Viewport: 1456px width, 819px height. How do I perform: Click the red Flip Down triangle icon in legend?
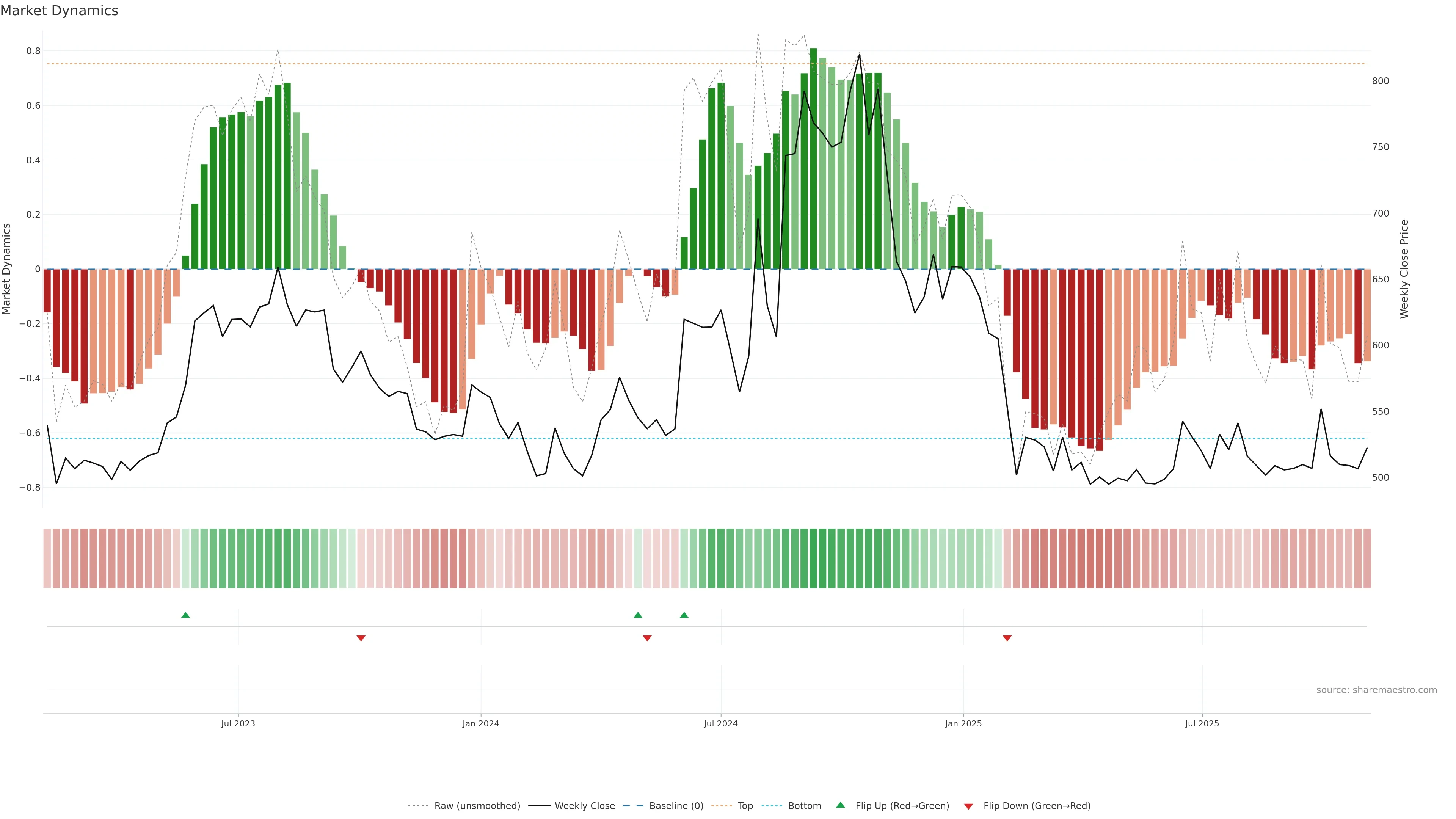point(968,806)
